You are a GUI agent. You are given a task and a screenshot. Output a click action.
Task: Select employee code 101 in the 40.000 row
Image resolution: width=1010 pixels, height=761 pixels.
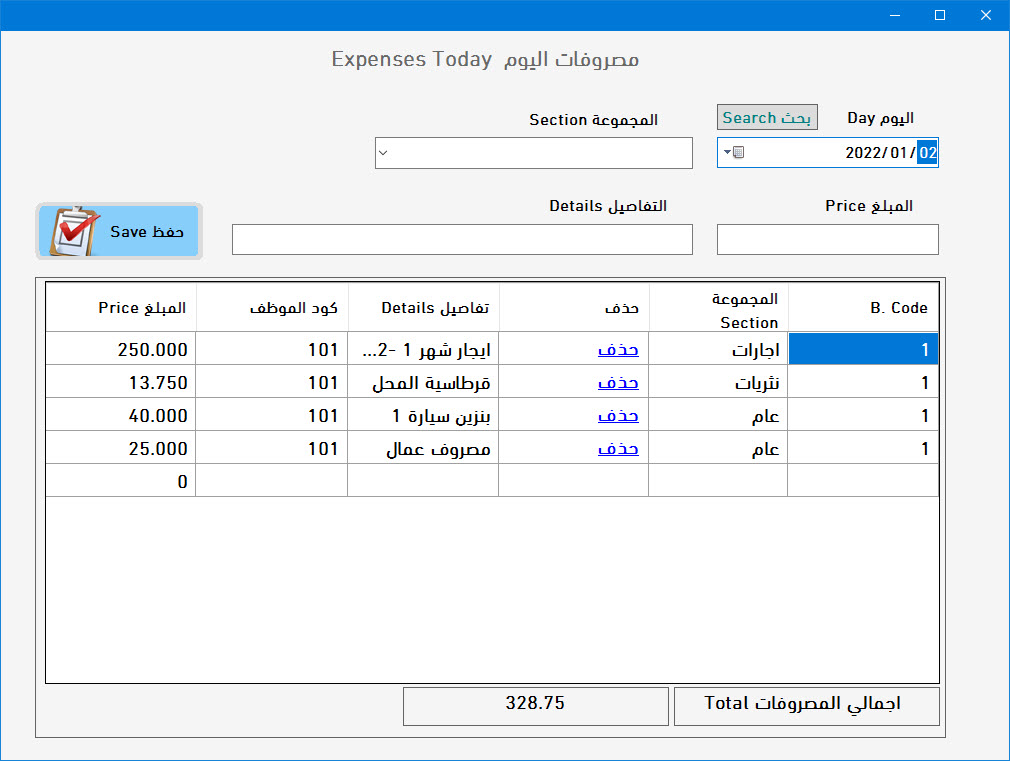[272, 415]
